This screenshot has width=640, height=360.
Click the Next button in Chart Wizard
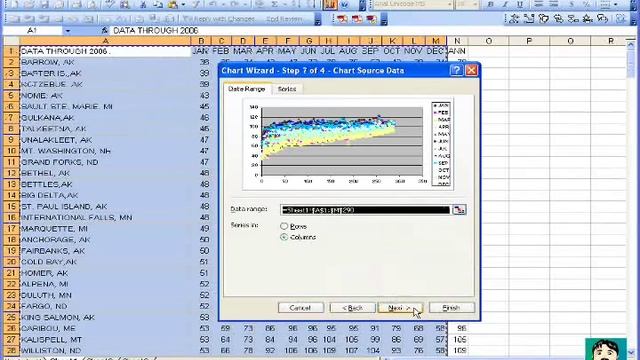400,308
